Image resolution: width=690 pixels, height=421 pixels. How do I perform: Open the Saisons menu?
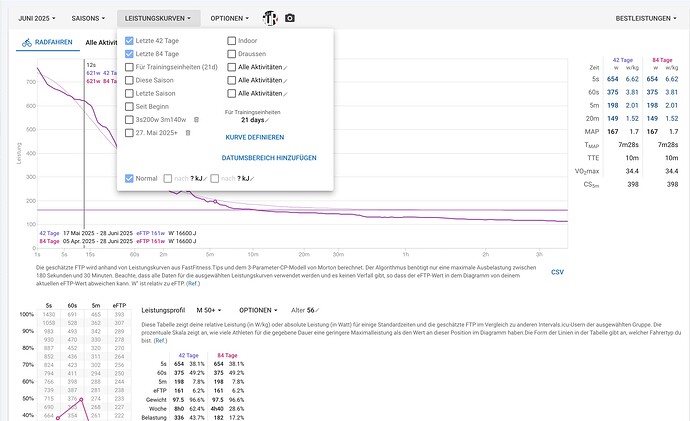(86, 18)
